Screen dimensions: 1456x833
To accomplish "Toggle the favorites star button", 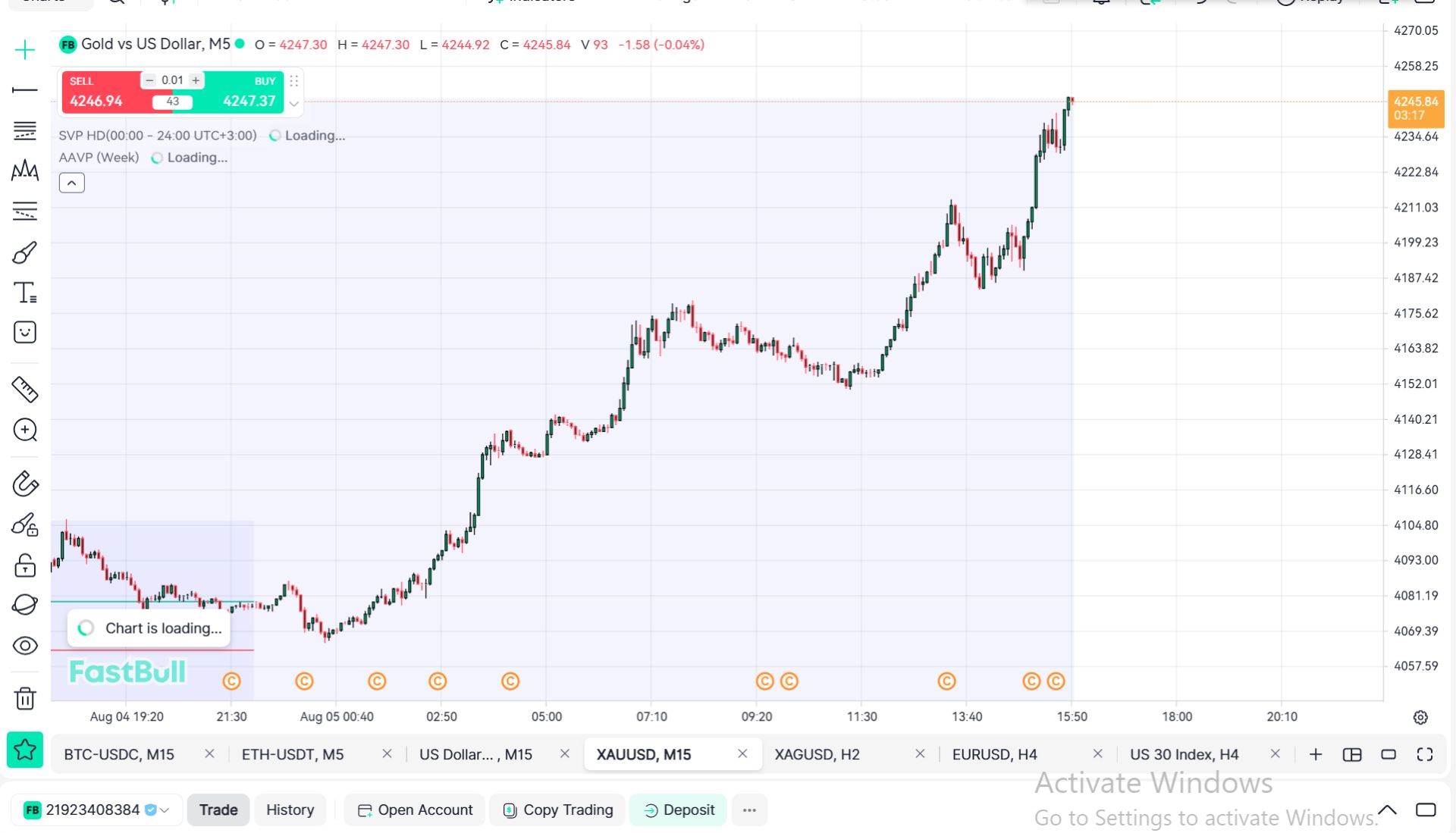I will click(x=25, y=750).
